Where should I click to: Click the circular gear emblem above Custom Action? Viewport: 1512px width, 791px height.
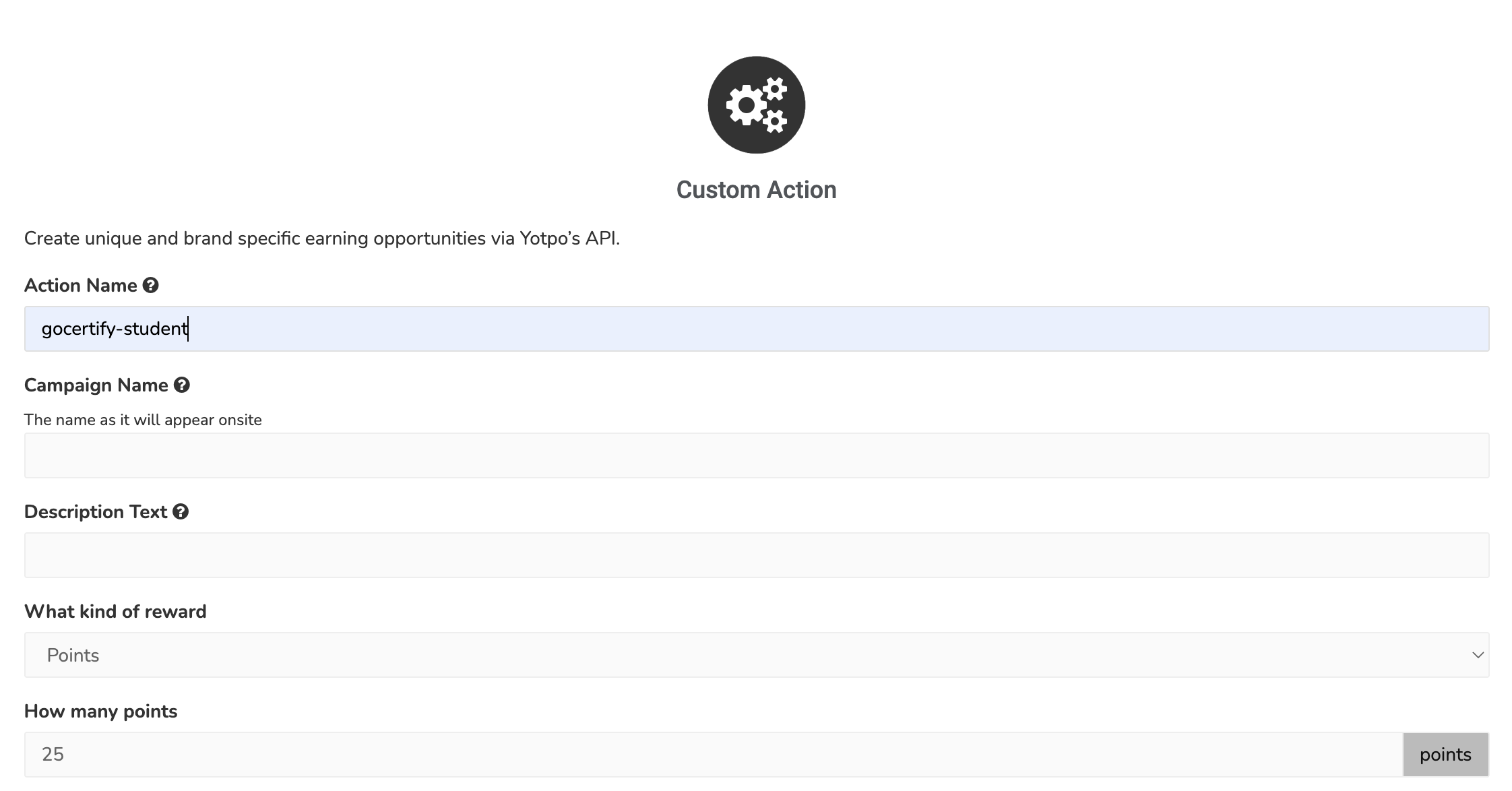pos(755,104)
